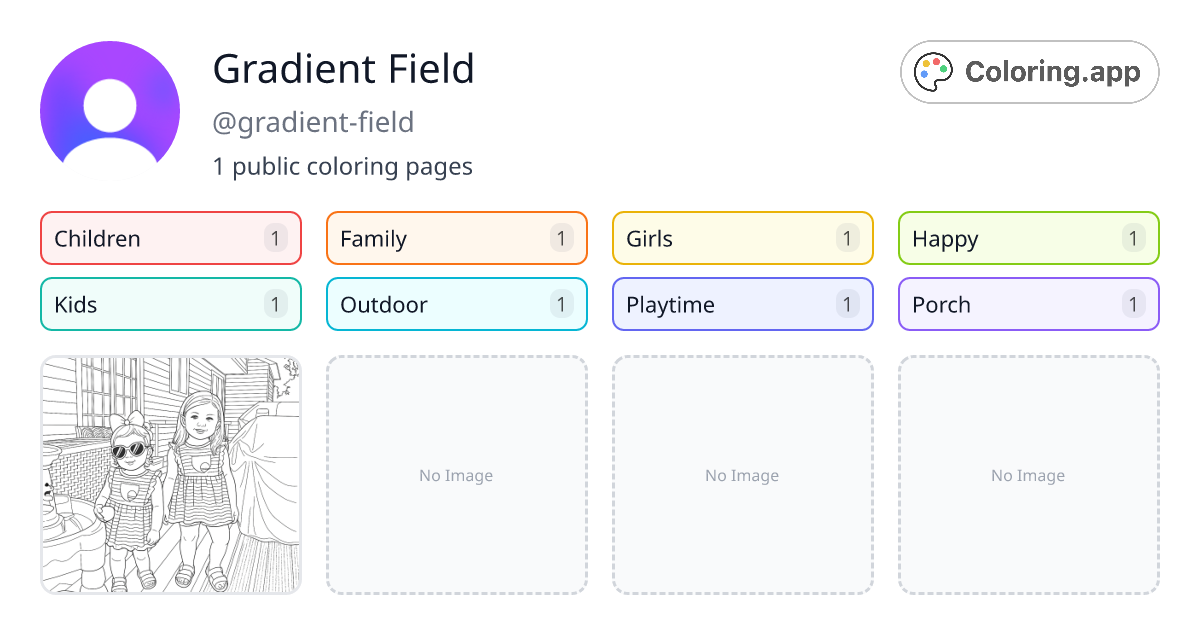
Task: Click the Family tag count badge
Action: (x=561, y=238)
